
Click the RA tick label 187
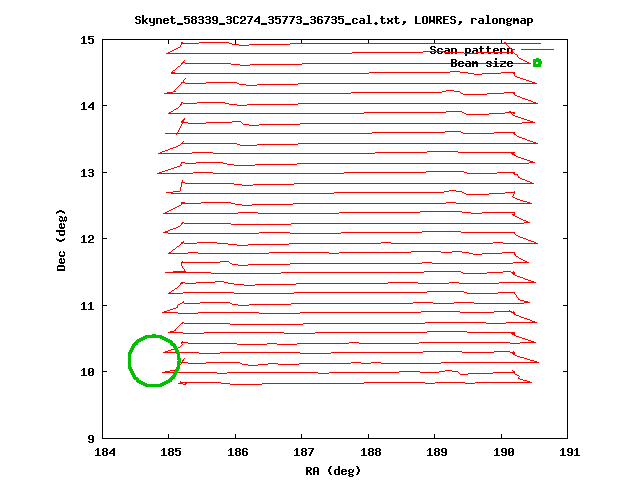(x=304, y=452)
